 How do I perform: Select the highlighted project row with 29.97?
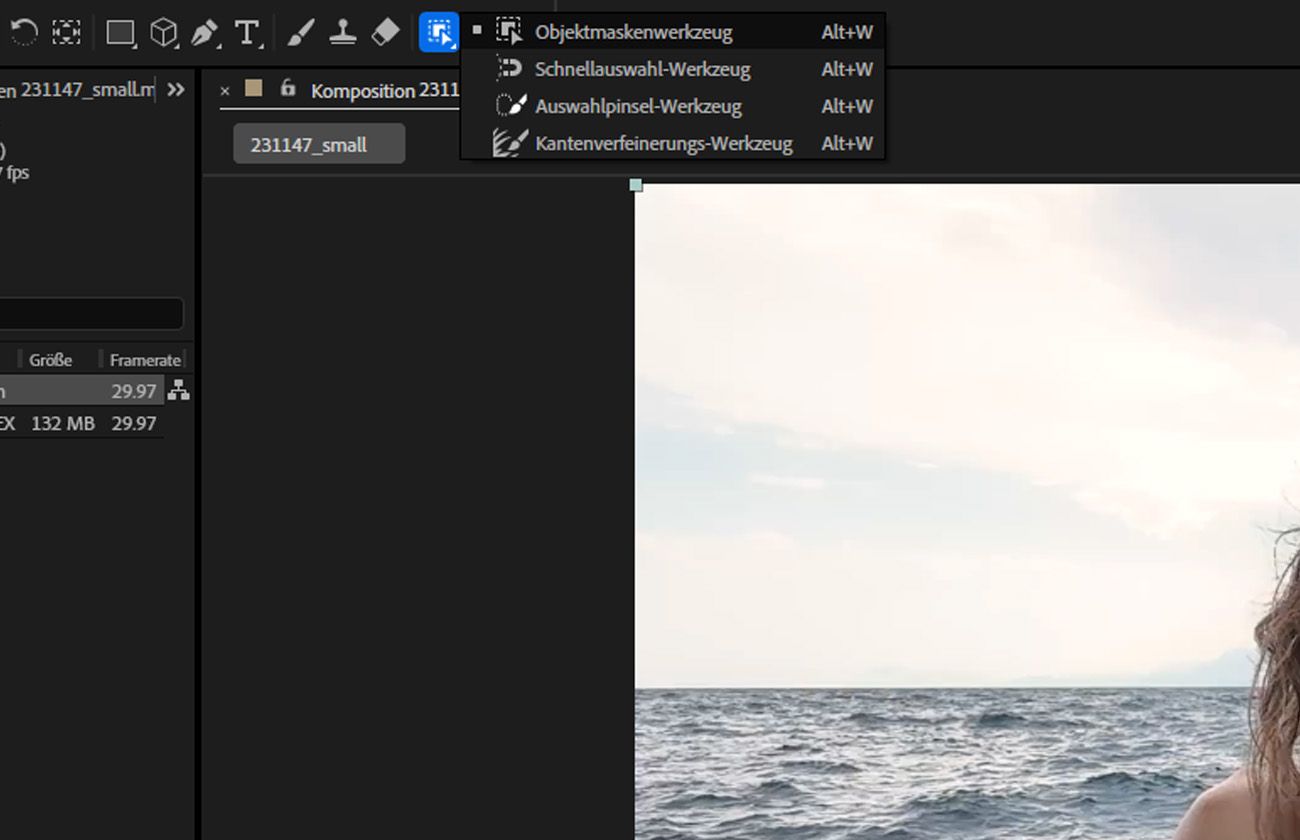click(x=82, y=391)
